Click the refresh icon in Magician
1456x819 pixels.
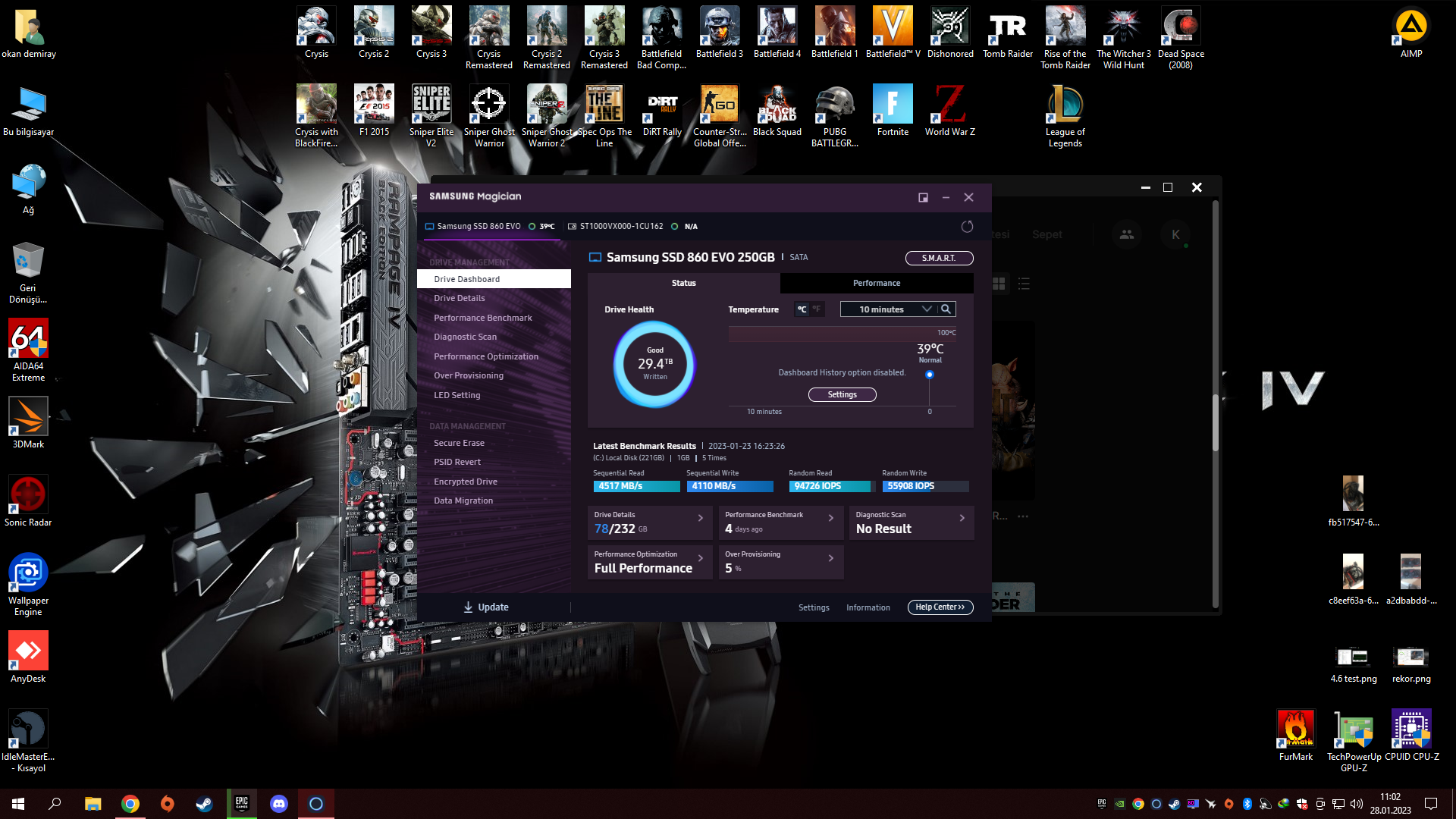[967, 227]
